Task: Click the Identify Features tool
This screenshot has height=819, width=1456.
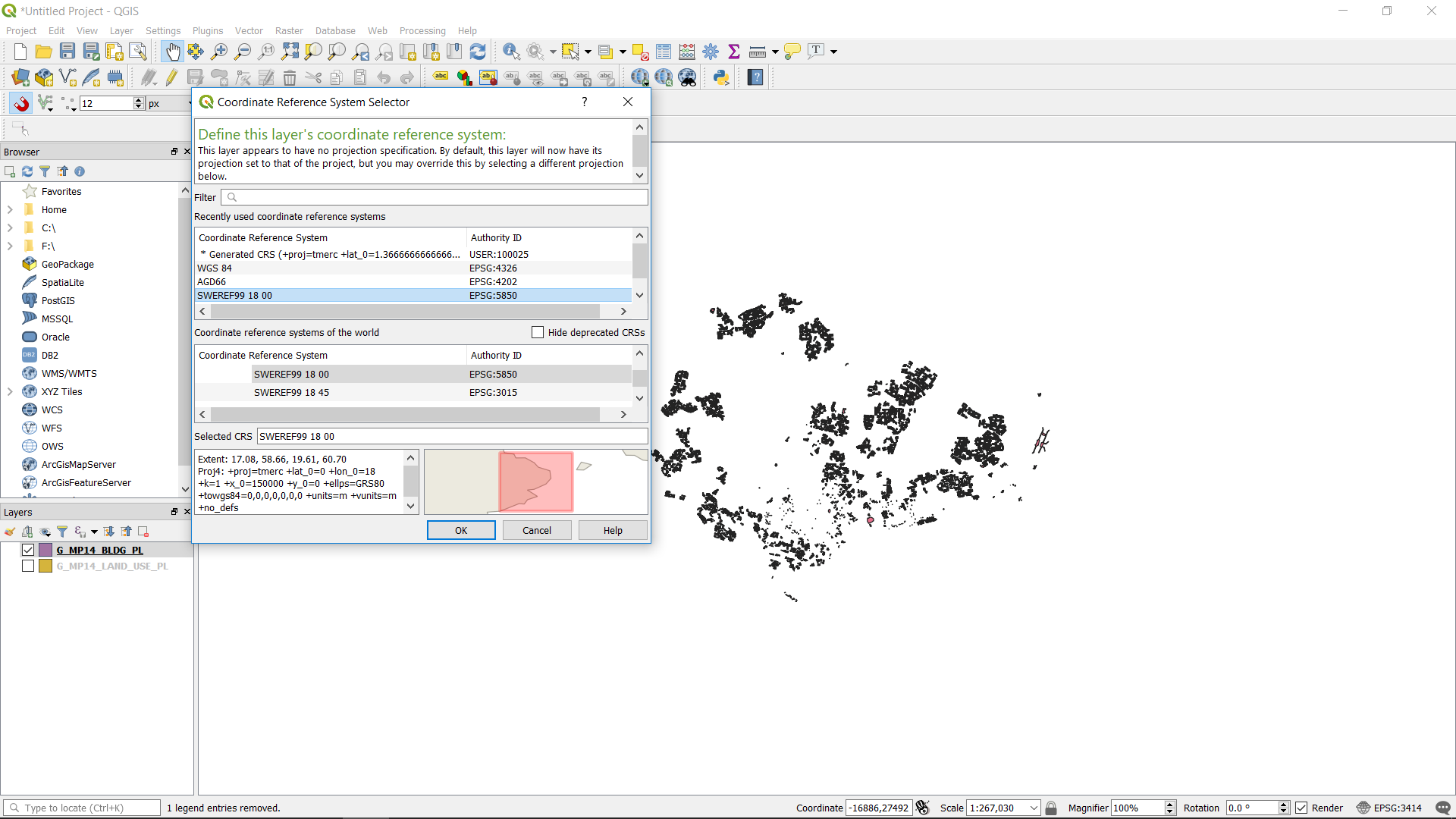Action: (x=511, y=52)
